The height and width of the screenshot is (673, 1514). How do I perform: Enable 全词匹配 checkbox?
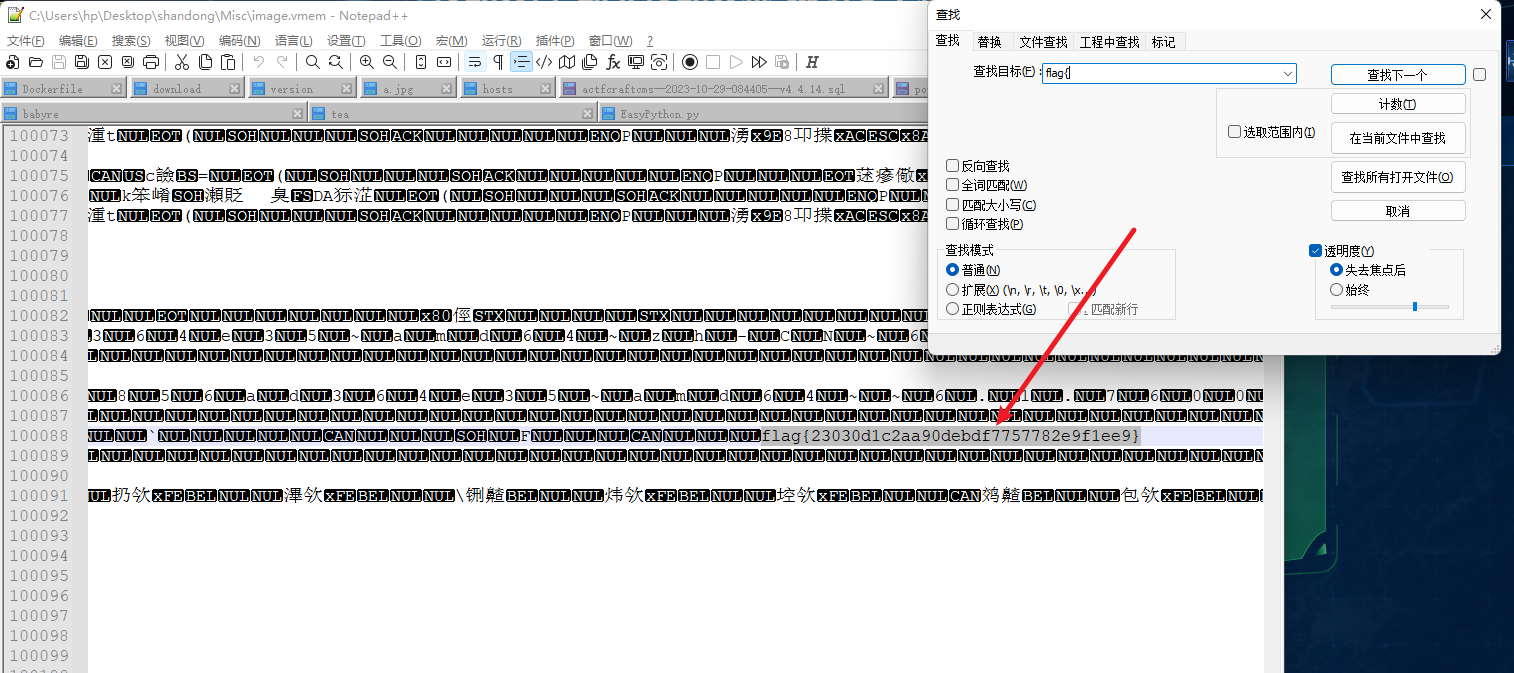pos(953,185)
